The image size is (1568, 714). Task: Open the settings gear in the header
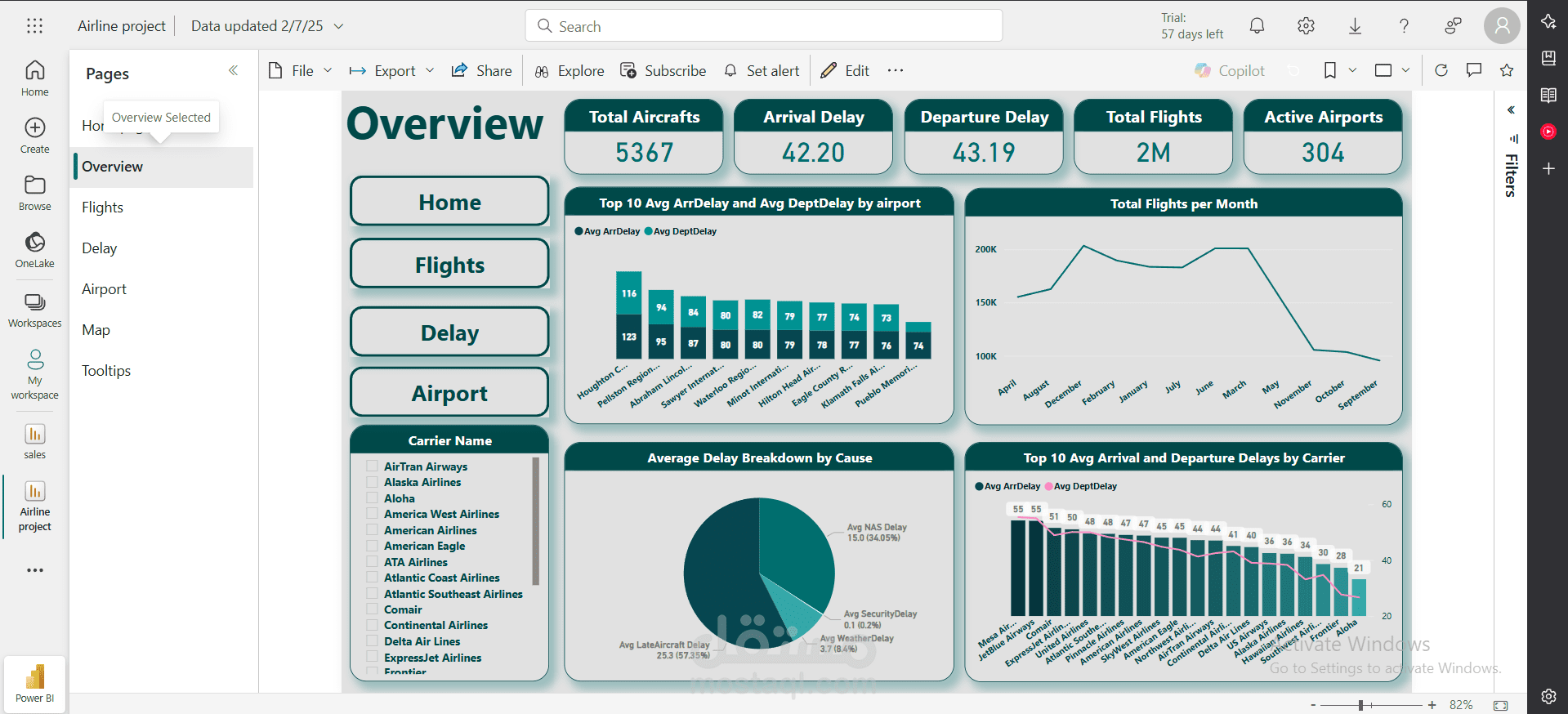[1306, 26]
